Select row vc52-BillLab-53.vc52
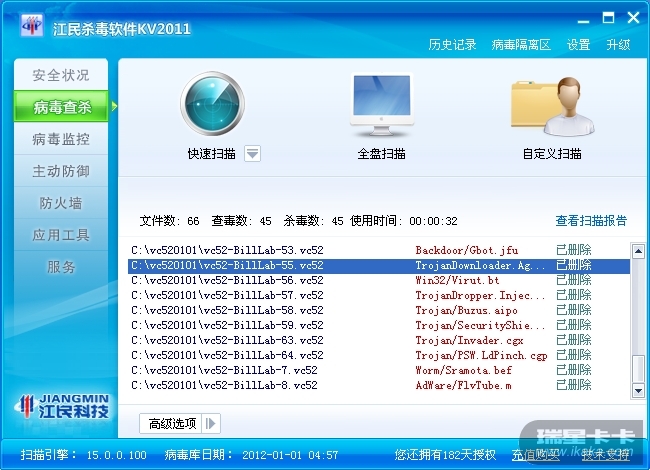Image resolution: width=650 pixels, height=470 pixels. (x=378, y=250)
